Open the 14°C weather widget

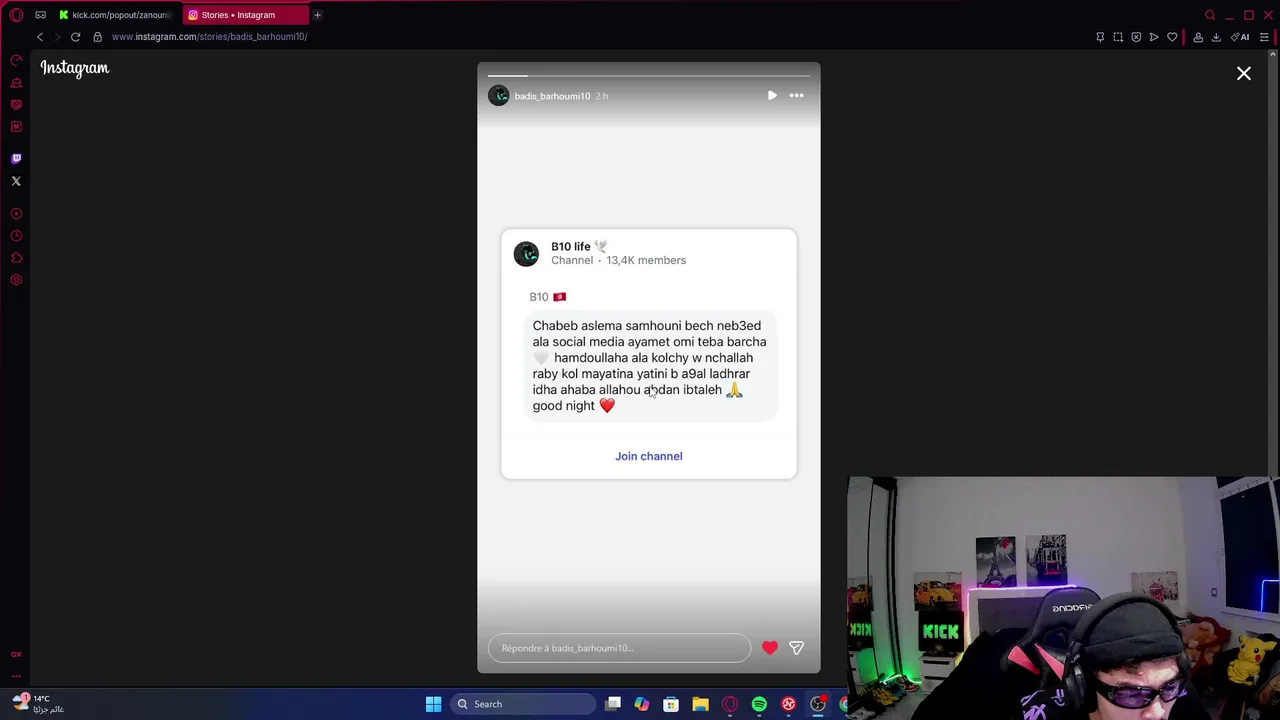pyautogui.click(x=40, y=703)
